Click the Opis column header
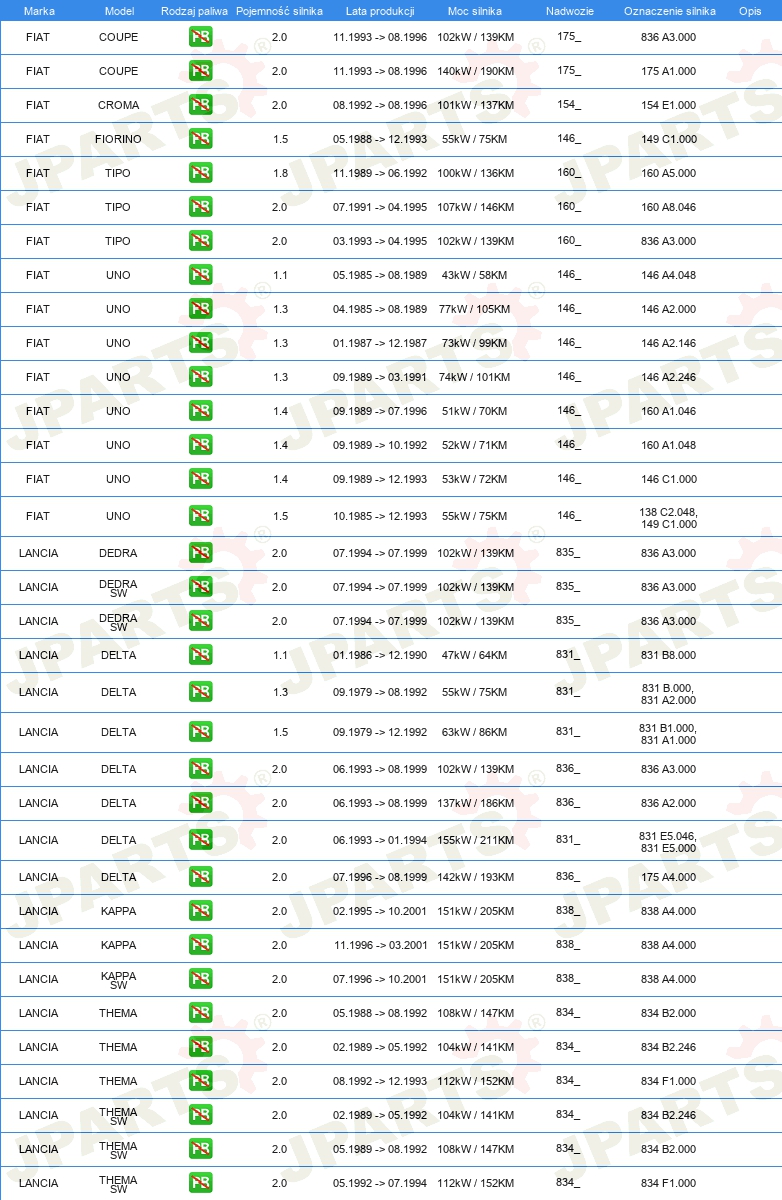782x1200 pixels. pos(749,11)
